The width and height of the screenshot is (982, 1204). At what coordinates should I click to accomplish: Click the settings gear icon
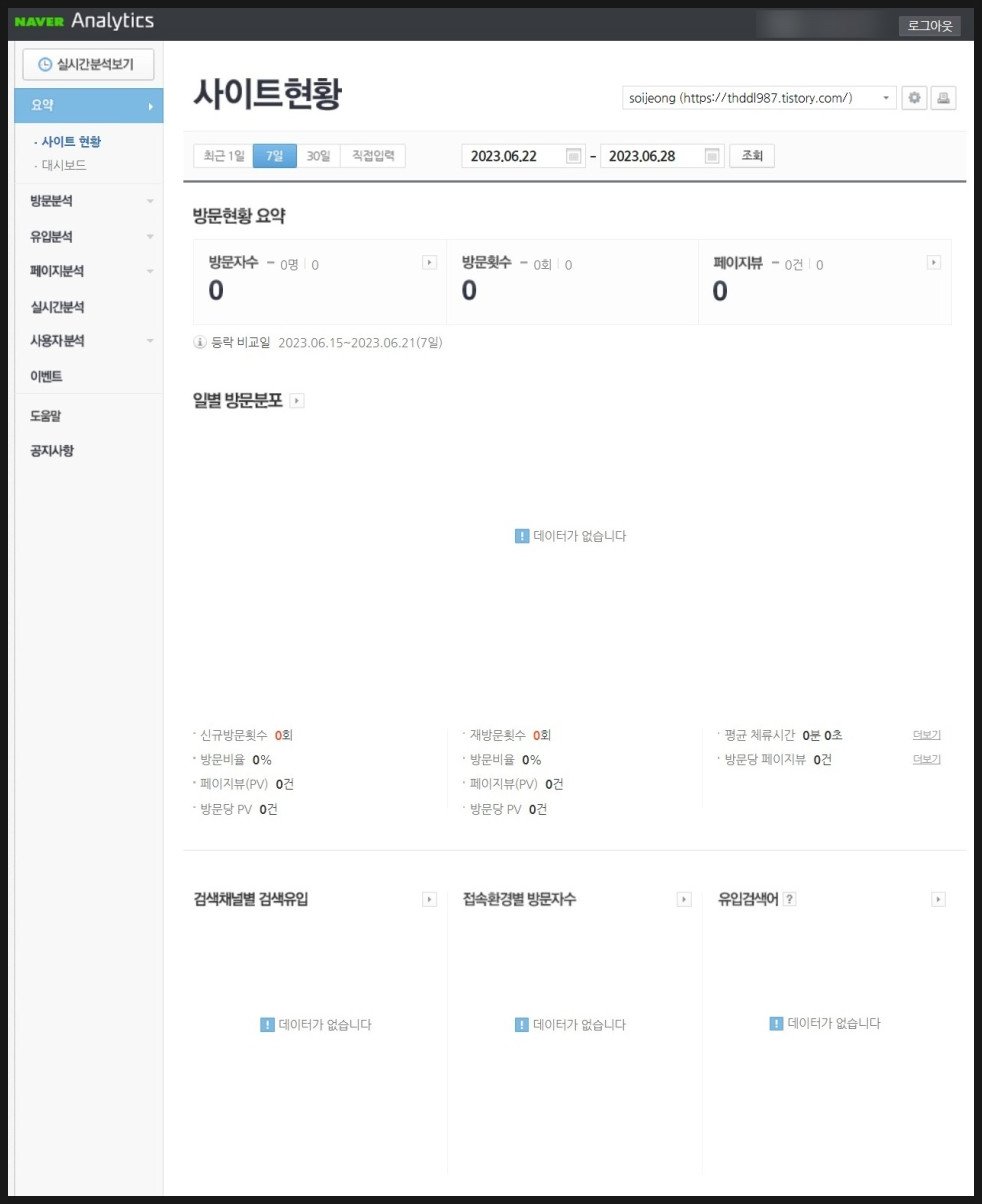pos(914,98)
